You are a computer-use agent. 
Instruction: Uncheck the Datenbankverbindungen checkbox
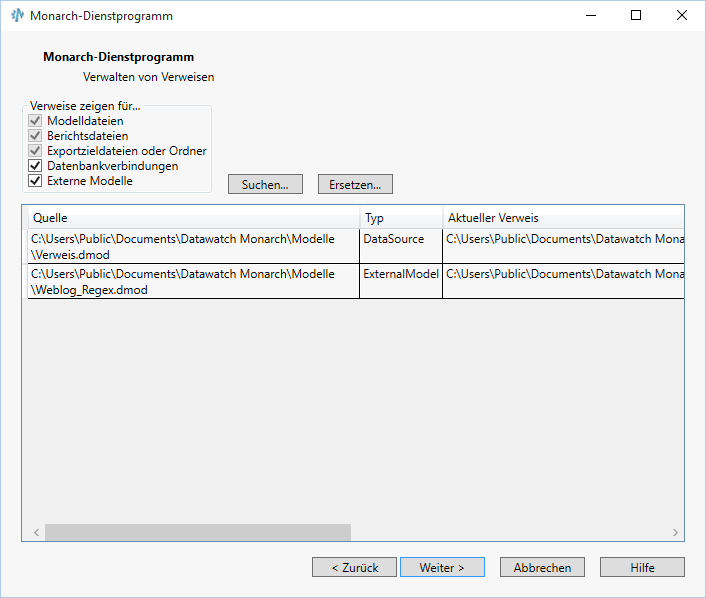[x=35, y=166]
